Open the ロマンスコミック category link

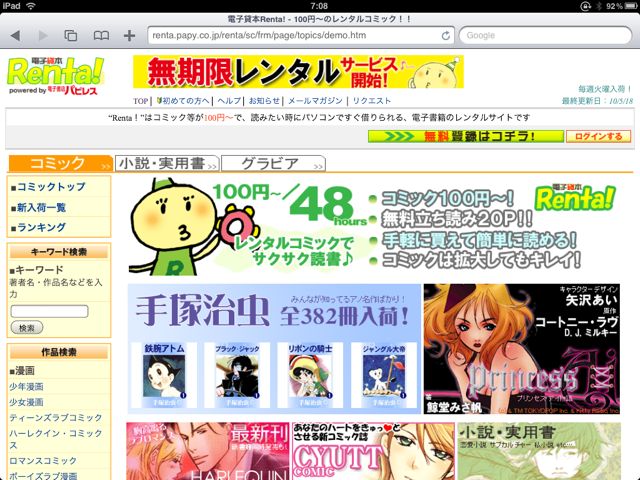43,461
